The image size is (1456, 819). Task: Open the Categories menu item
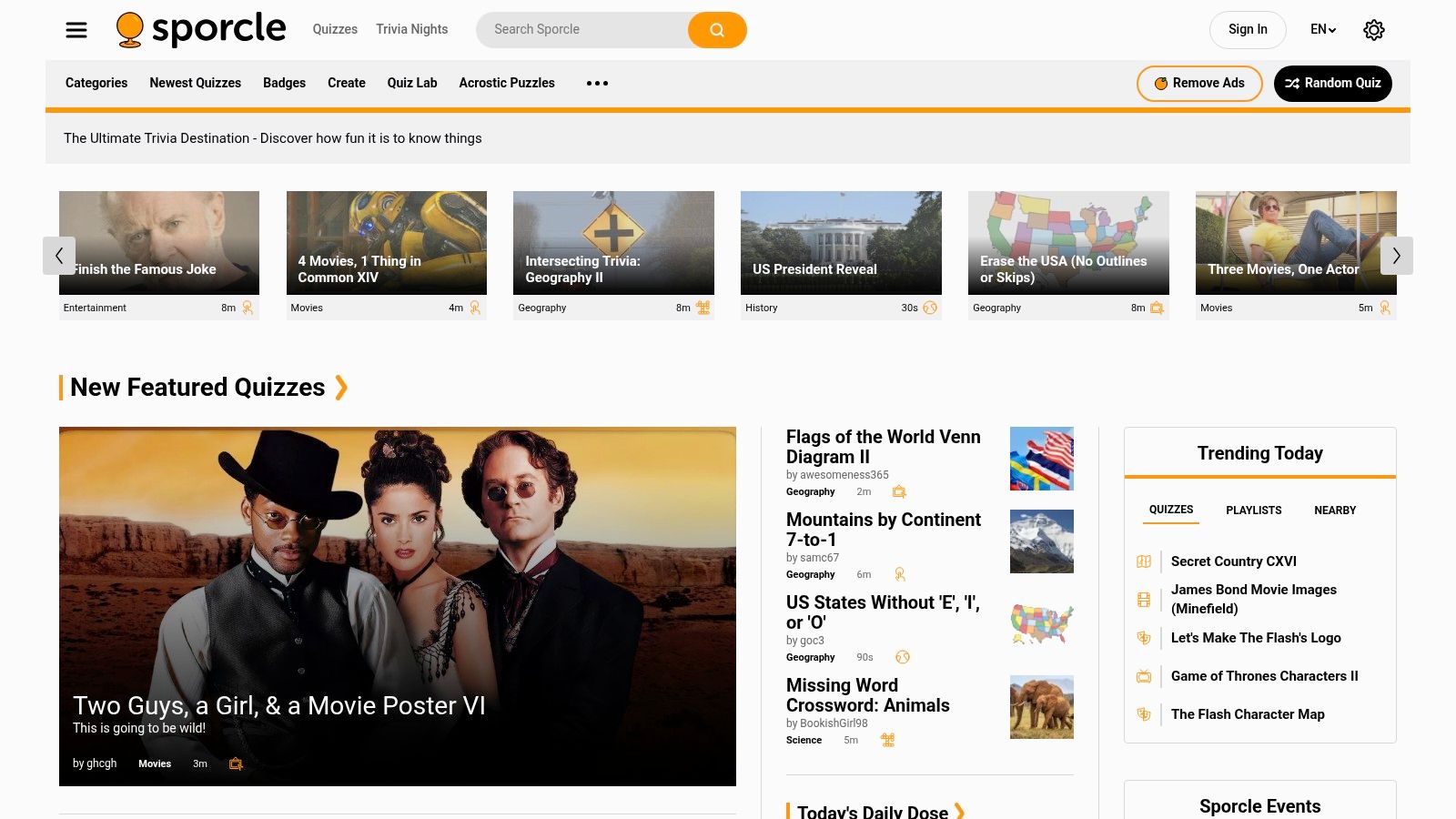[x=96, y=83]
